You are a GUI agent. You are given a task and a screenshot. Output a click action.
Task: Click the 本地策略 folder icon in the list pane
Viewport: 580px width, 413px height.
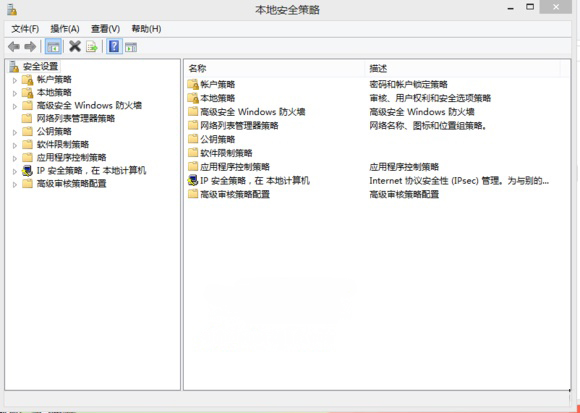193,98
